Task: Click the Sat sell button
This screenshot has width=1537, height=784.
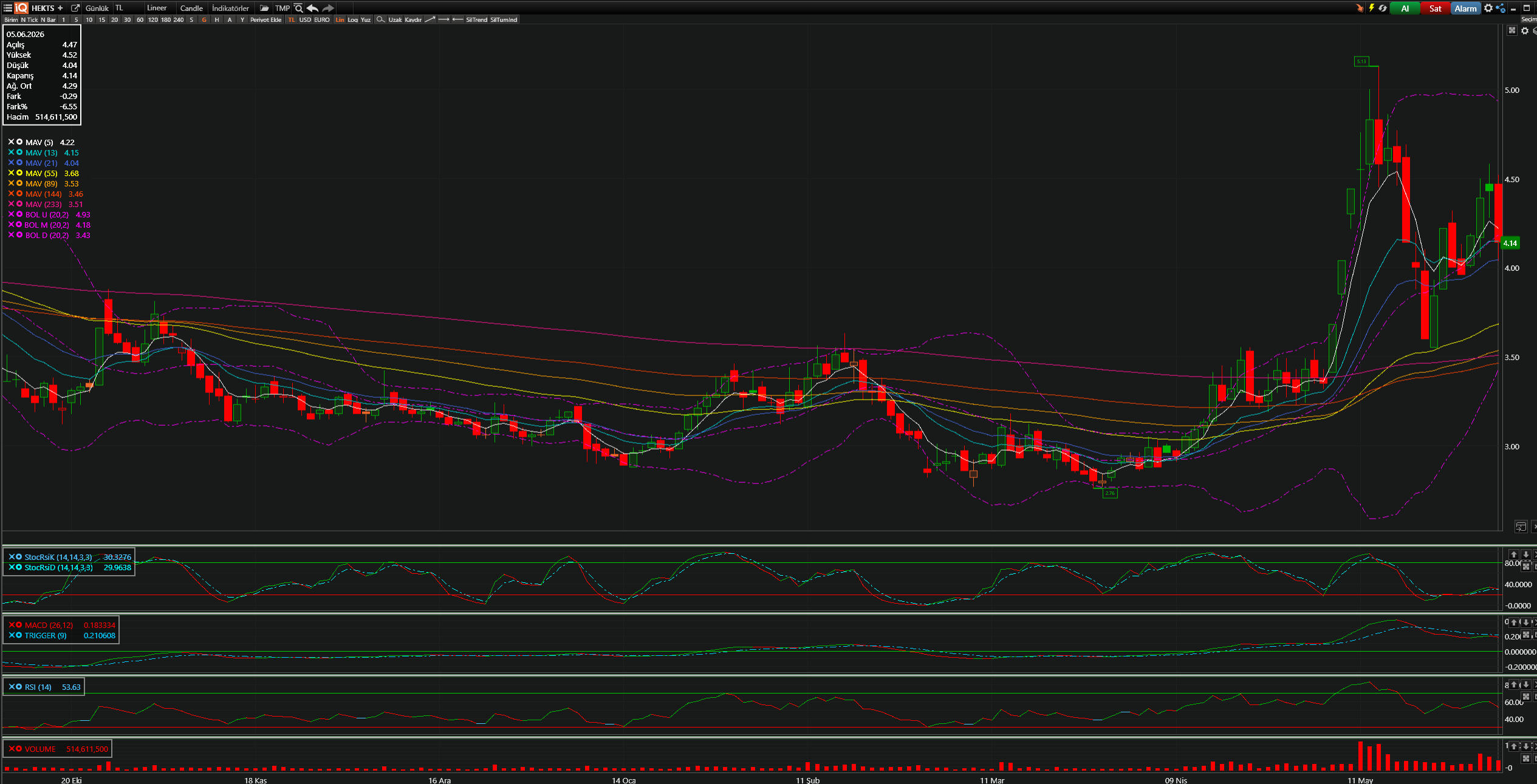Action: (x=1435, y=8)
